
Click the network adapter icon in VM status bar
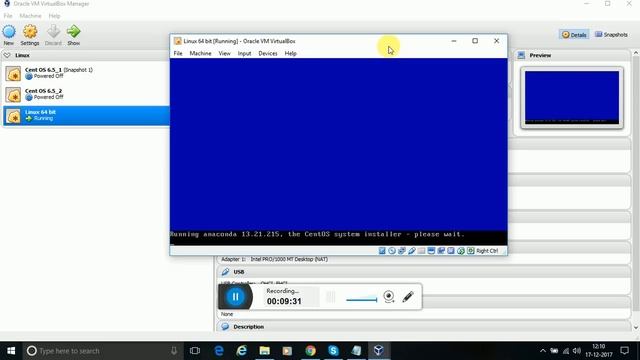coord(402,251)
